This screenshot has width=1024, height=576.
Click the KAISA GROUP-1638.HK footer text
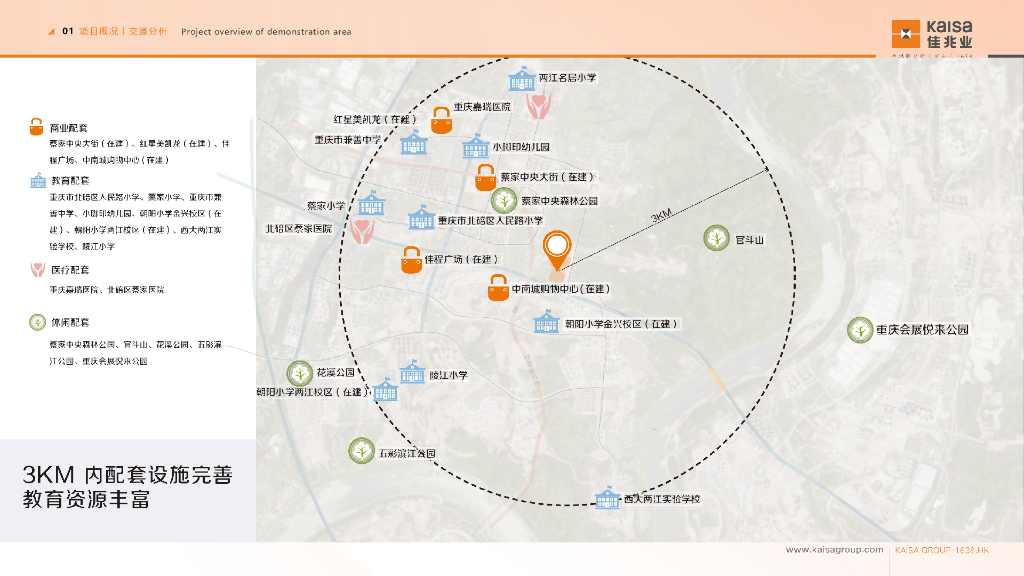tap(942, 550)
